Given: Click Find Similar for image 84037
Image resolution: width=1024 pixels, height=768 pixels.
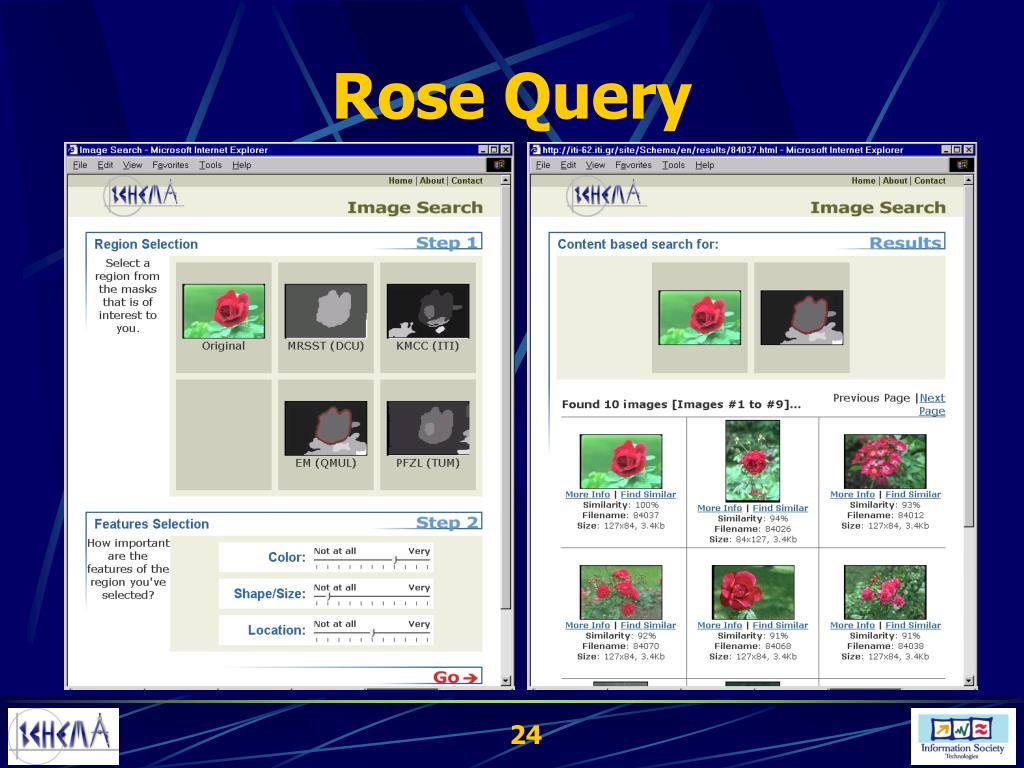Looking at the screenshot, I should (x=648, y=494).
